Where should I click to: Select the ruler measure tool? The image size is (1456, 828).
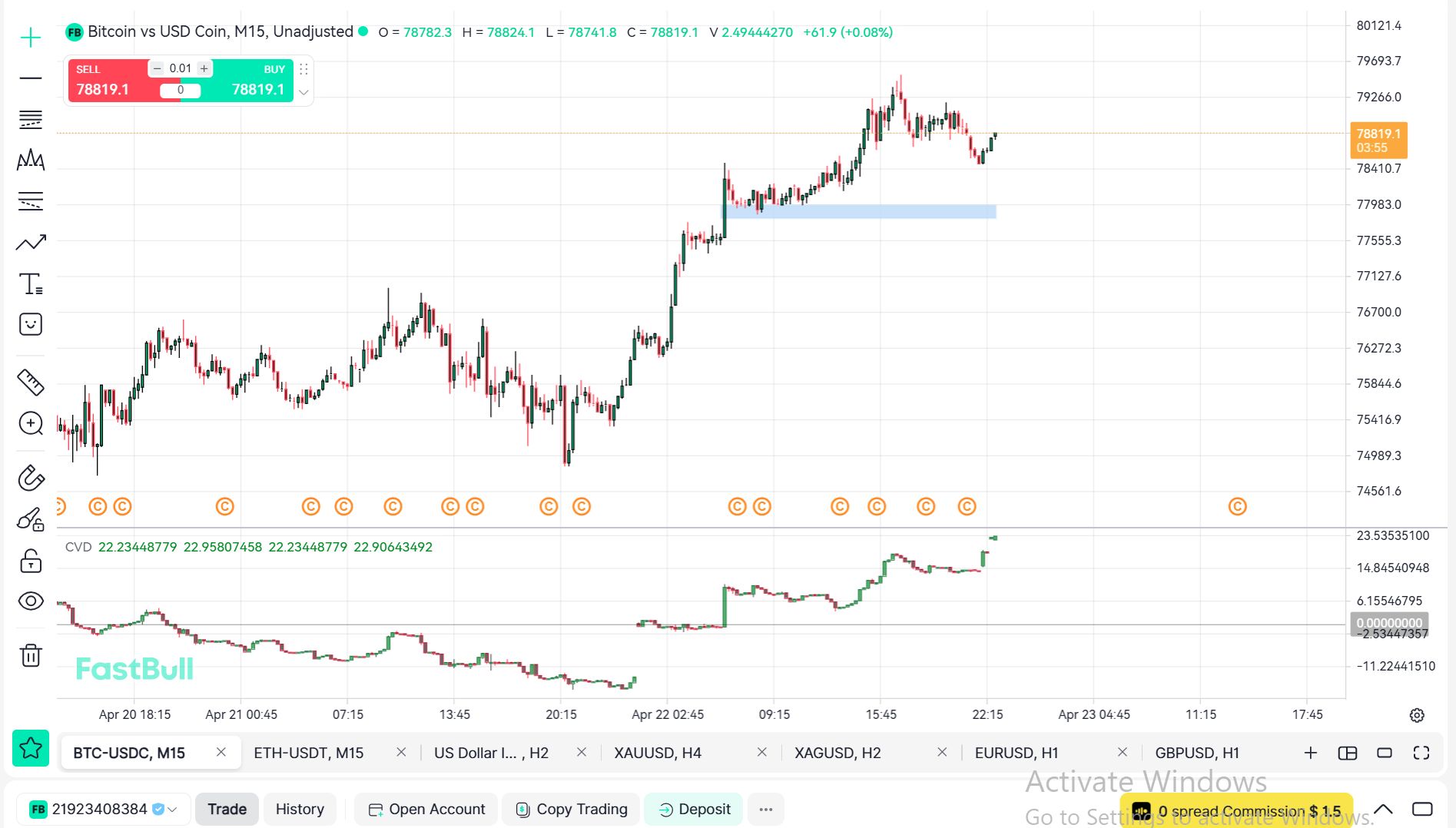click(31, 382)
